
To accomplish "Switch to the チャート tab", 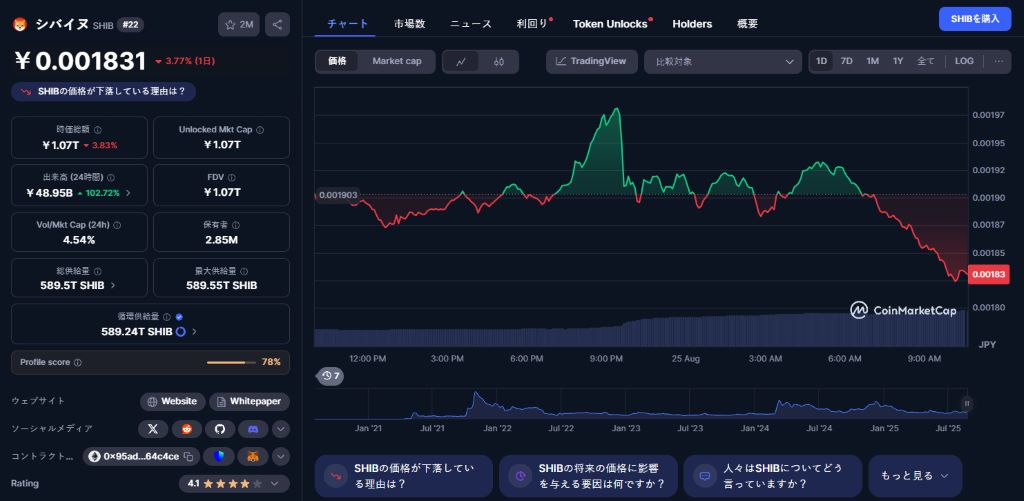I will [347, 24].
